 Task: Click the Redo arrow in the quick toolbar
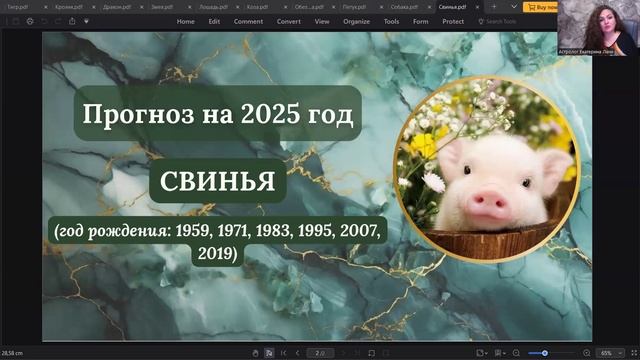[58, 21]
